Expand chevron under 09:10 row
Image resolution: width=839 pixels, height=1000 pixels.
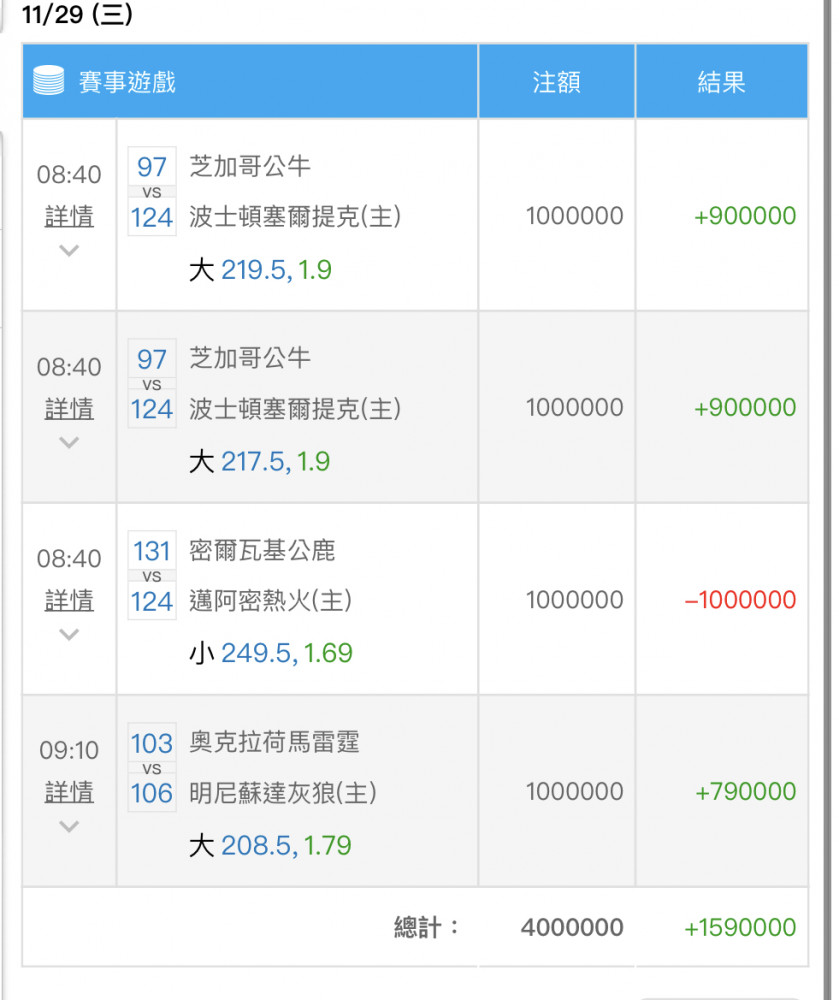click(x=69, y=827)
